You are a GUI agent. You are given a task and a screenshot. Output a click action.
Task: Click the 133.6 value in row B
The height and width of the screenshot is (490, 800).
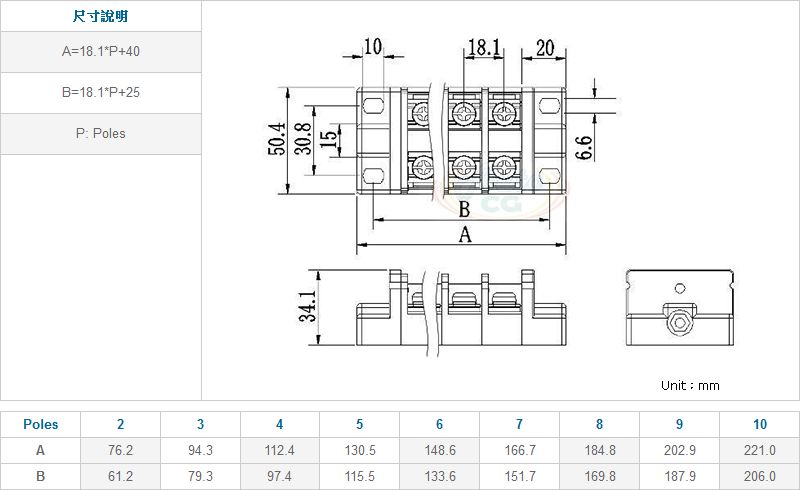point(439,477)
